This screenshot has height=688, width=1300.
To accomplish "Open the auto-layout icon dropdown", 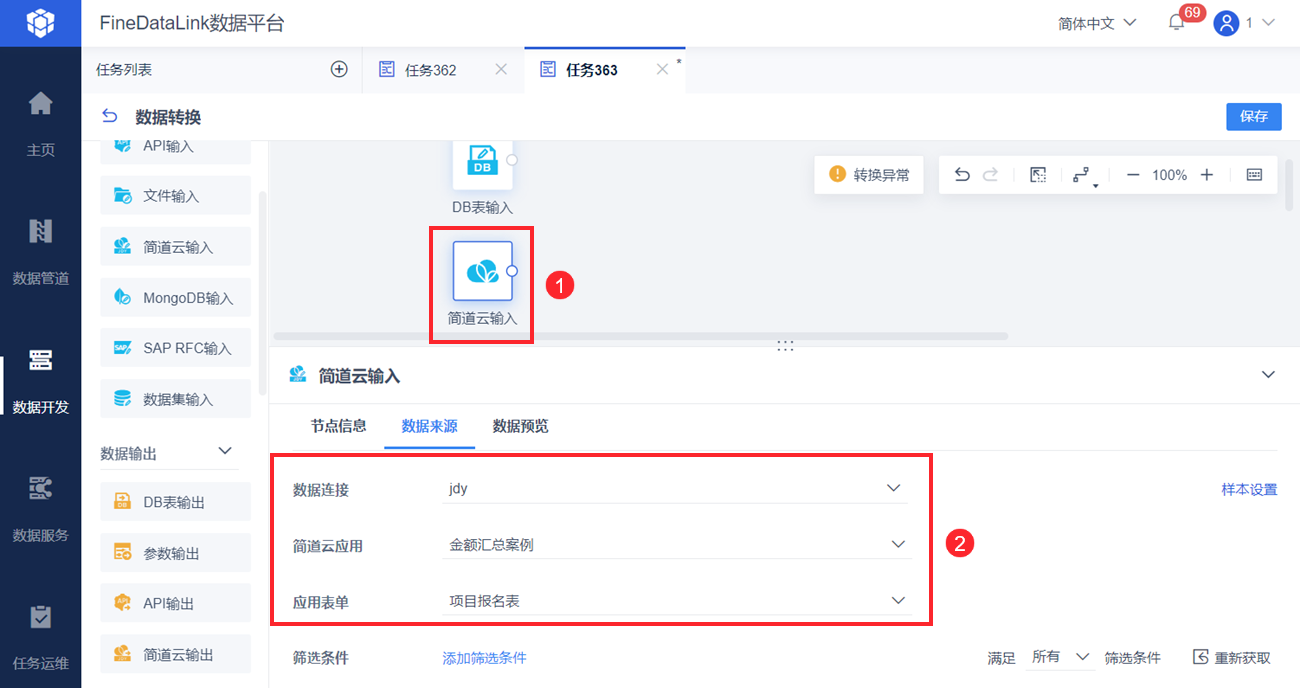I will point(1083,176).
